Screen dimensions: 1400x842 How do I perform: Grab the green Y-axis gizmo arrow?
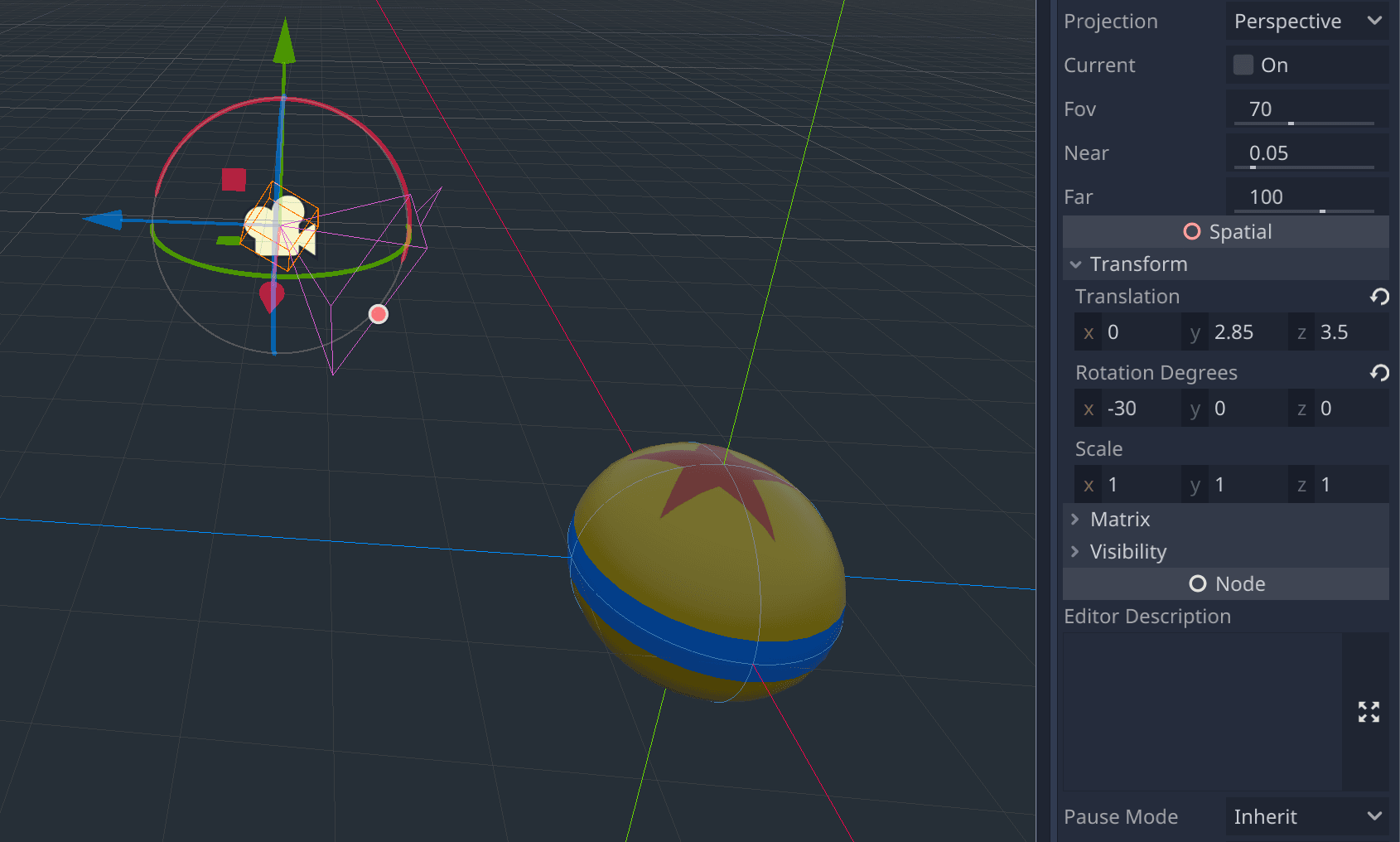[x=284, y=41]
